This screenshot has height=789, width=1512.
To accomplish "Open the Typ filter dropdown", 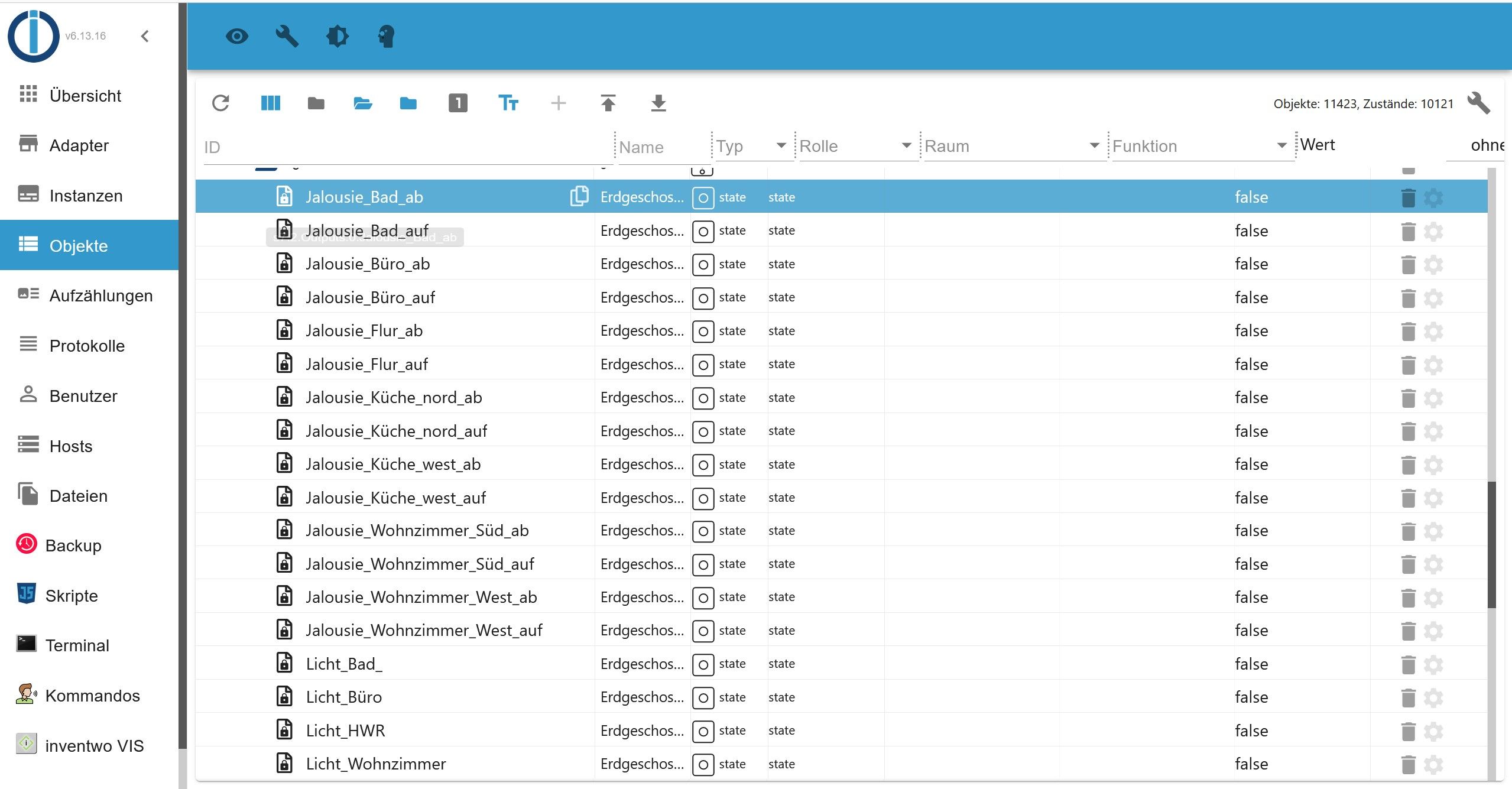I will [781, 145].
